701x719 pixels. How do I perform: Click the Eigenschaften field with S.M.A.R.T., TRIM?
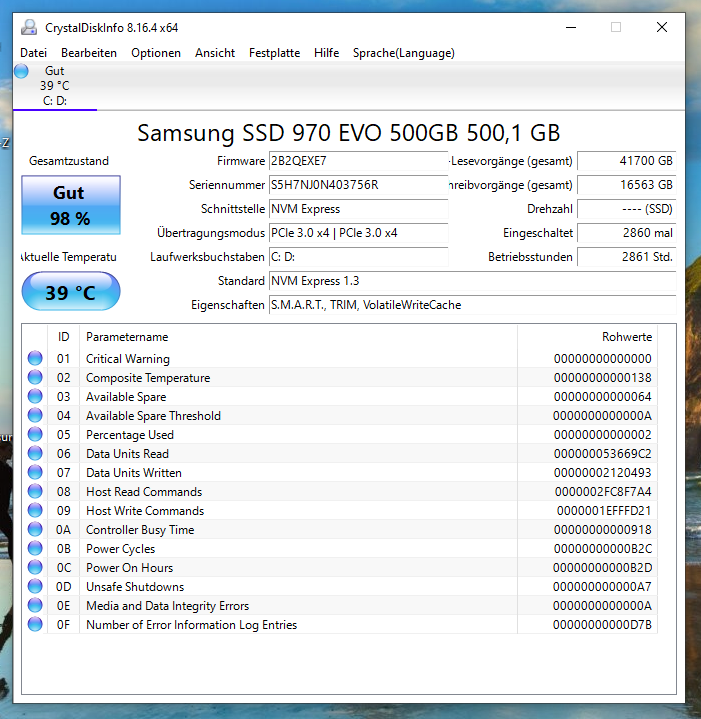[x=472, y=305]
